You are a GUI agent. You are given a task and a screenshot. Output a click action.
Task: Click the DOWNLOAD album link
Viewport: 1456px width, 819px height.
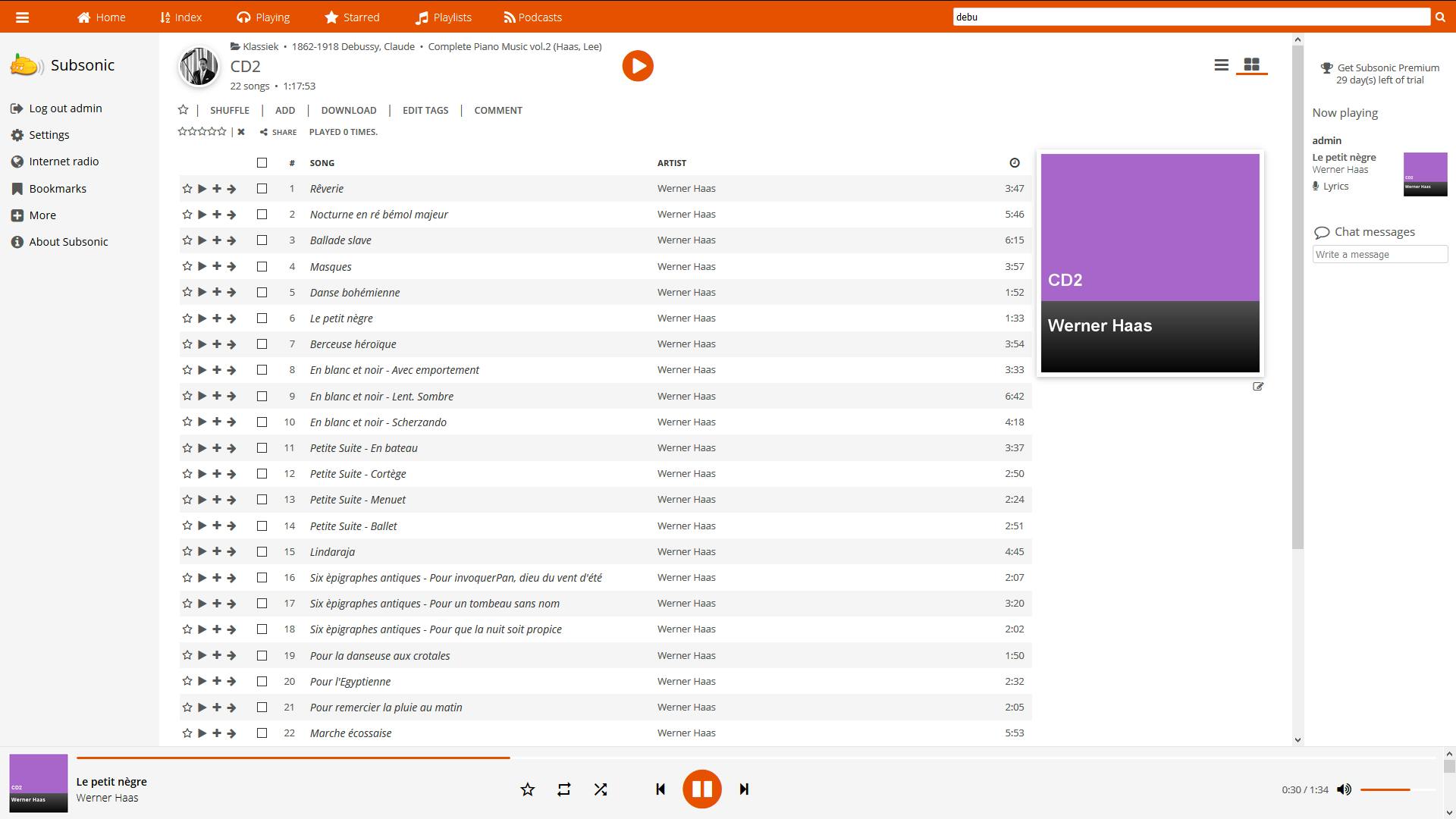(348, 111)
